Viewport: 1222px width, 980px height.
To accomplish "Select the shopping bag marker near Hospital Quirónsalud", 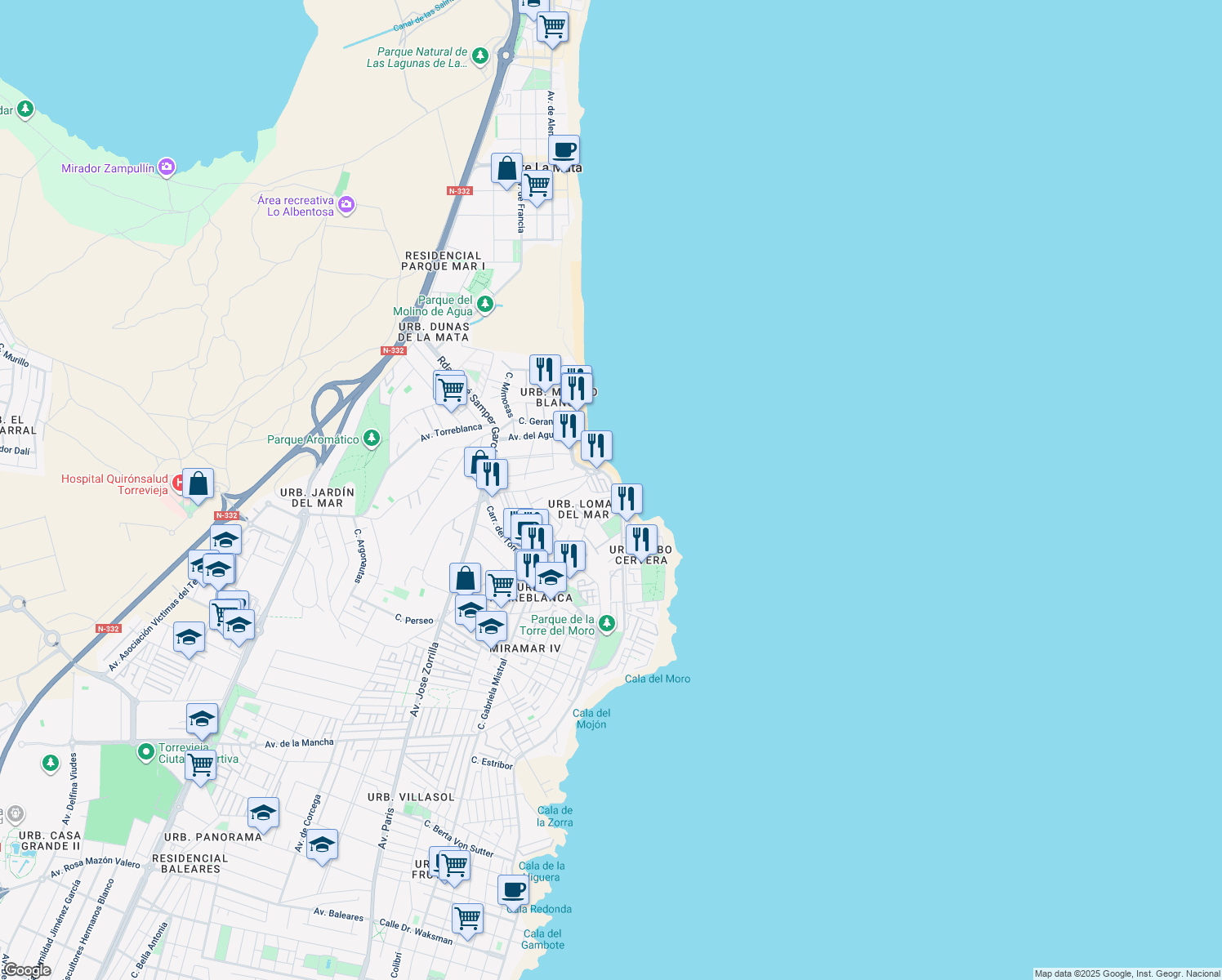I will tap(198, 483).
